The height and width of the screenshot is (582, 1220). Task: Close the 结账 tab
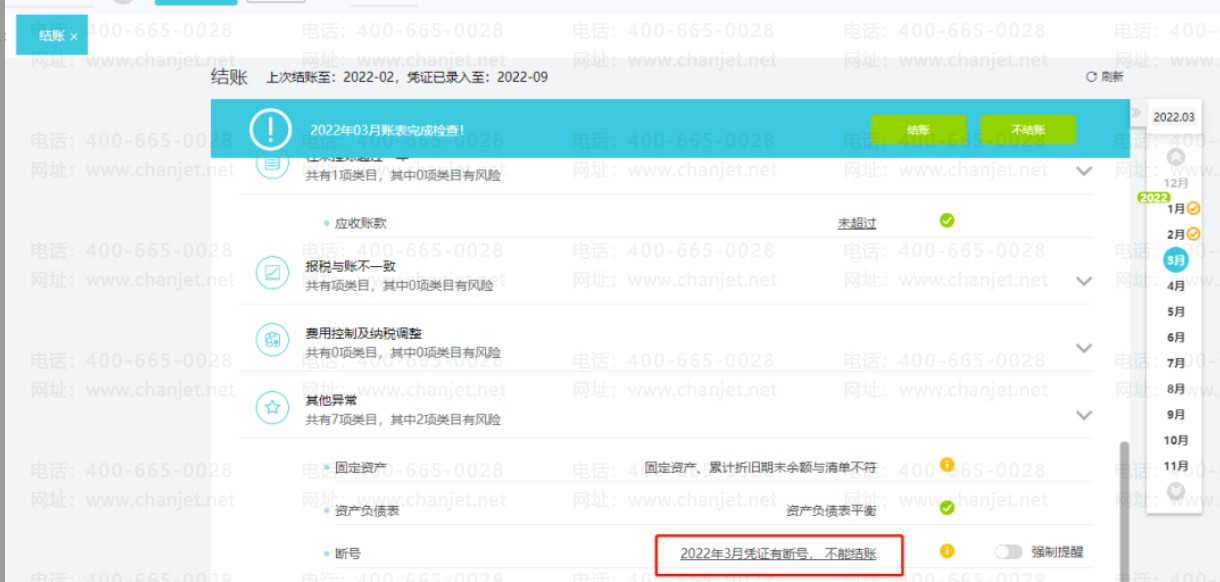point(74,36)
